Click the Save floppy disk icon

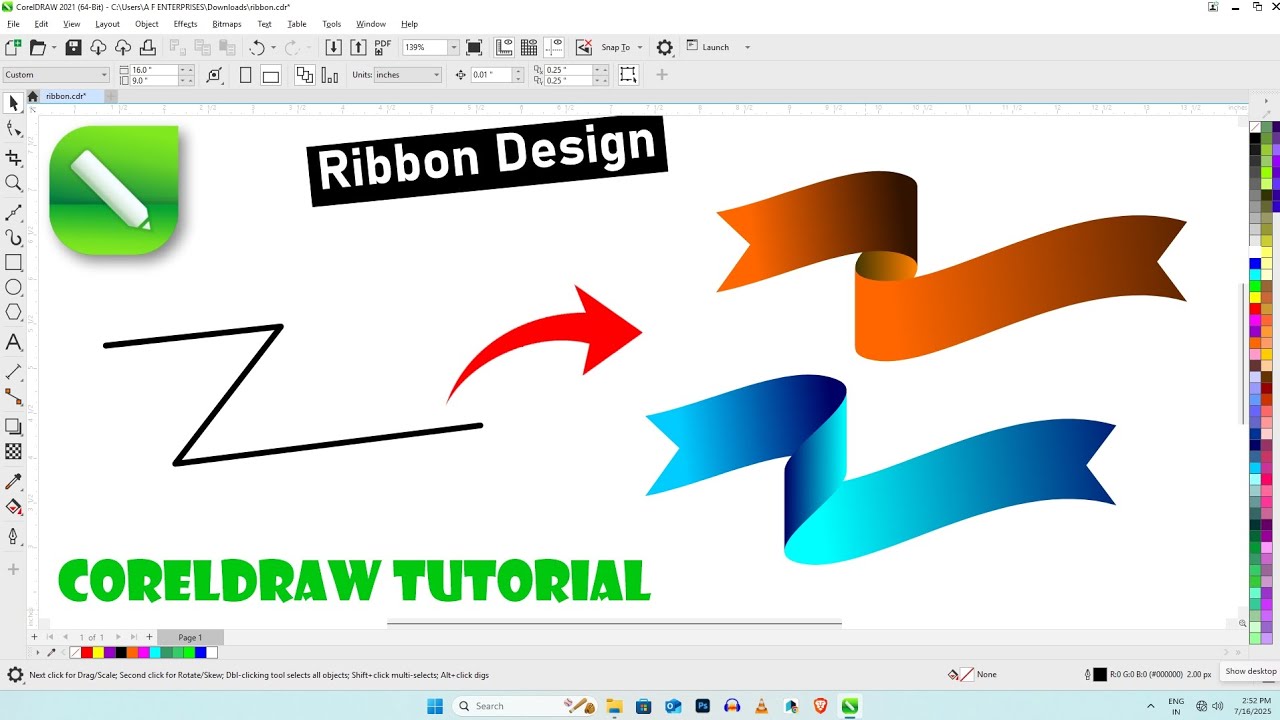[x=73, y=47]
